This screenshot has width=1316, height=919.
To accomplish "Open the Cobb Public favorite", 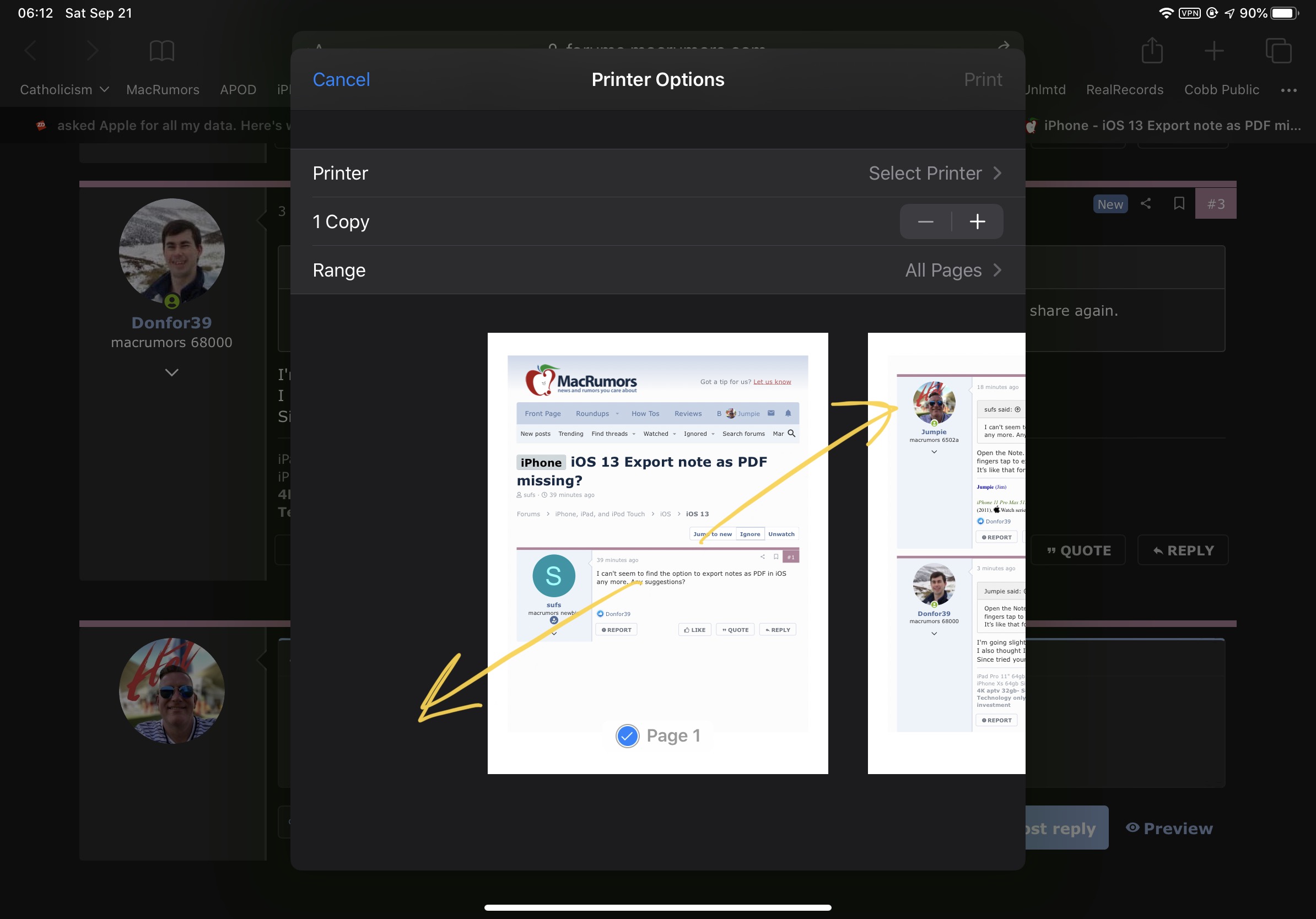I will [1221, 90].
